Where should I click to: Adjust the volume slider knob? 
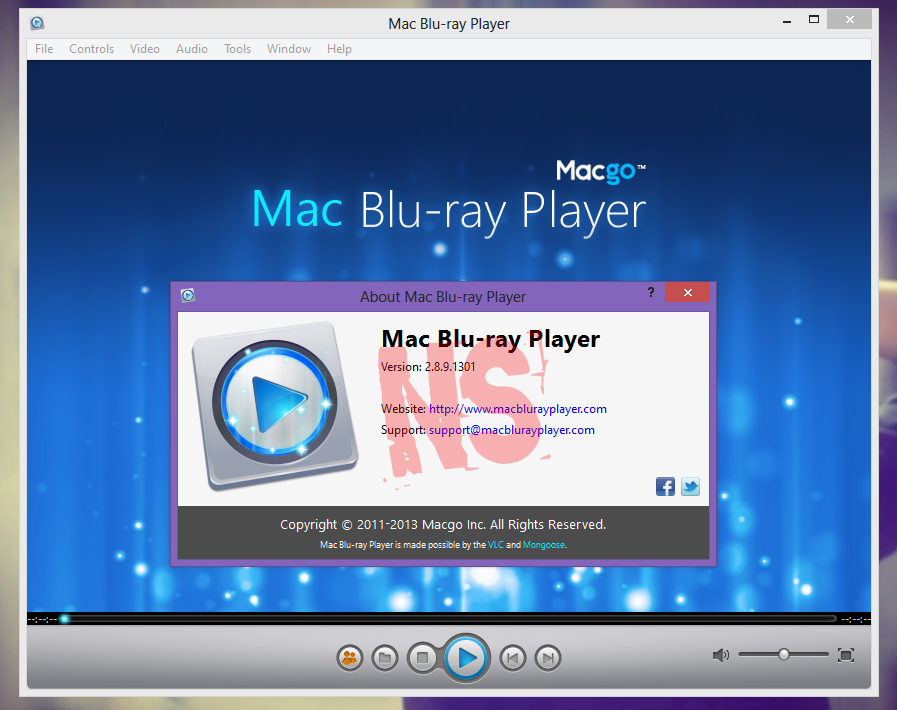click(x=784, y=654)
